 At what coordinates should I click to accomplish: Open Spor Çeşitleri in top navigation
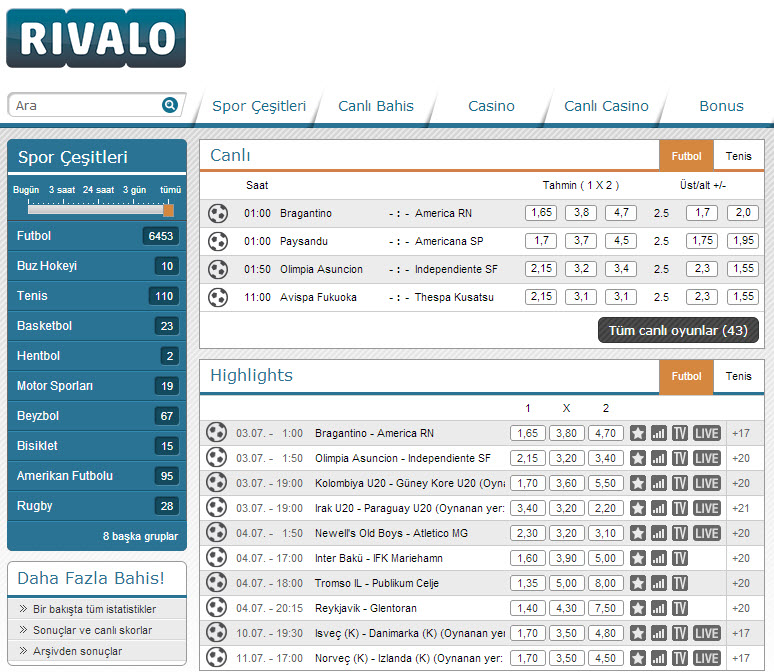click(x=259, y=106)
